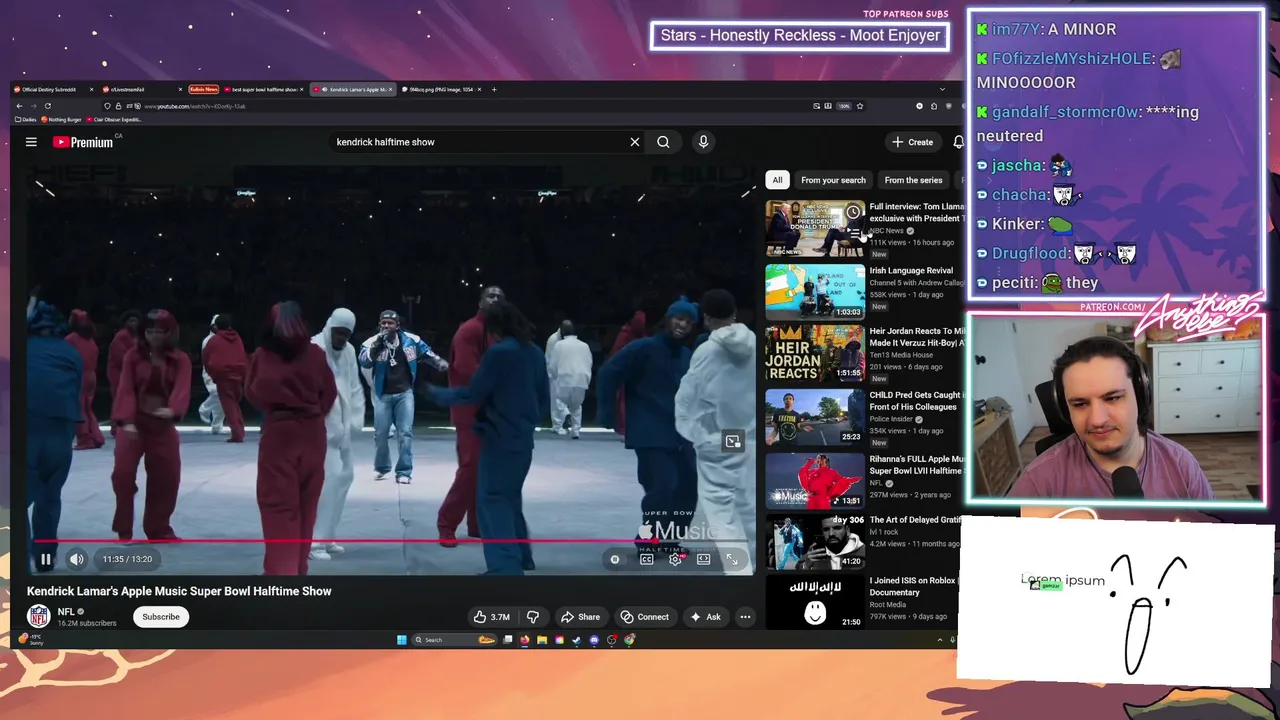Pause the halftime show video
1280x720 pixels.
coord(45,559)
